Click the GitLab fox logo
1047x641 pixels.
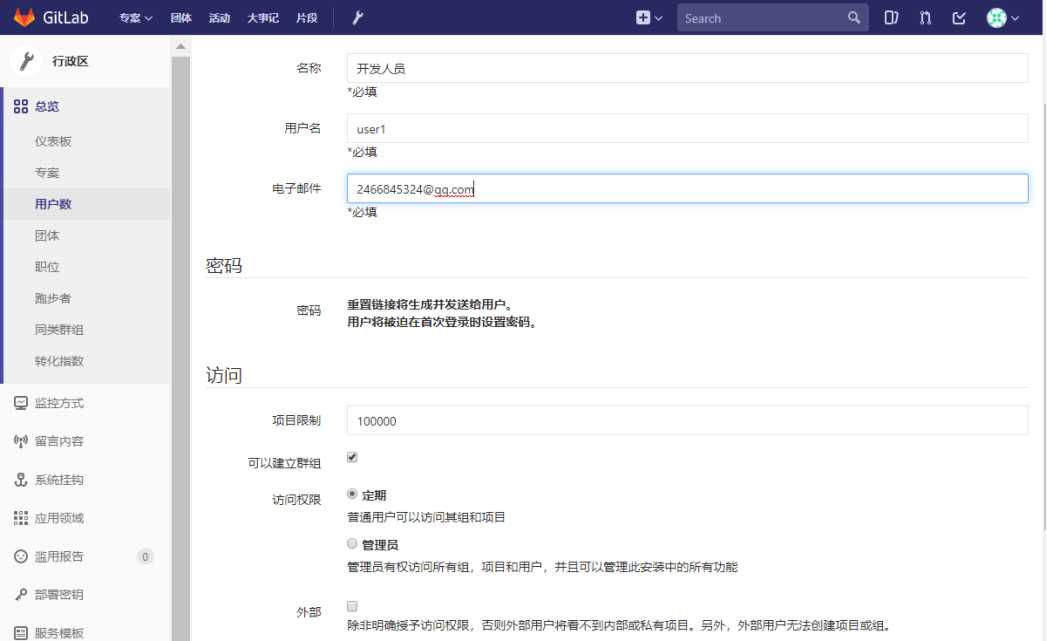click(24, 17)
